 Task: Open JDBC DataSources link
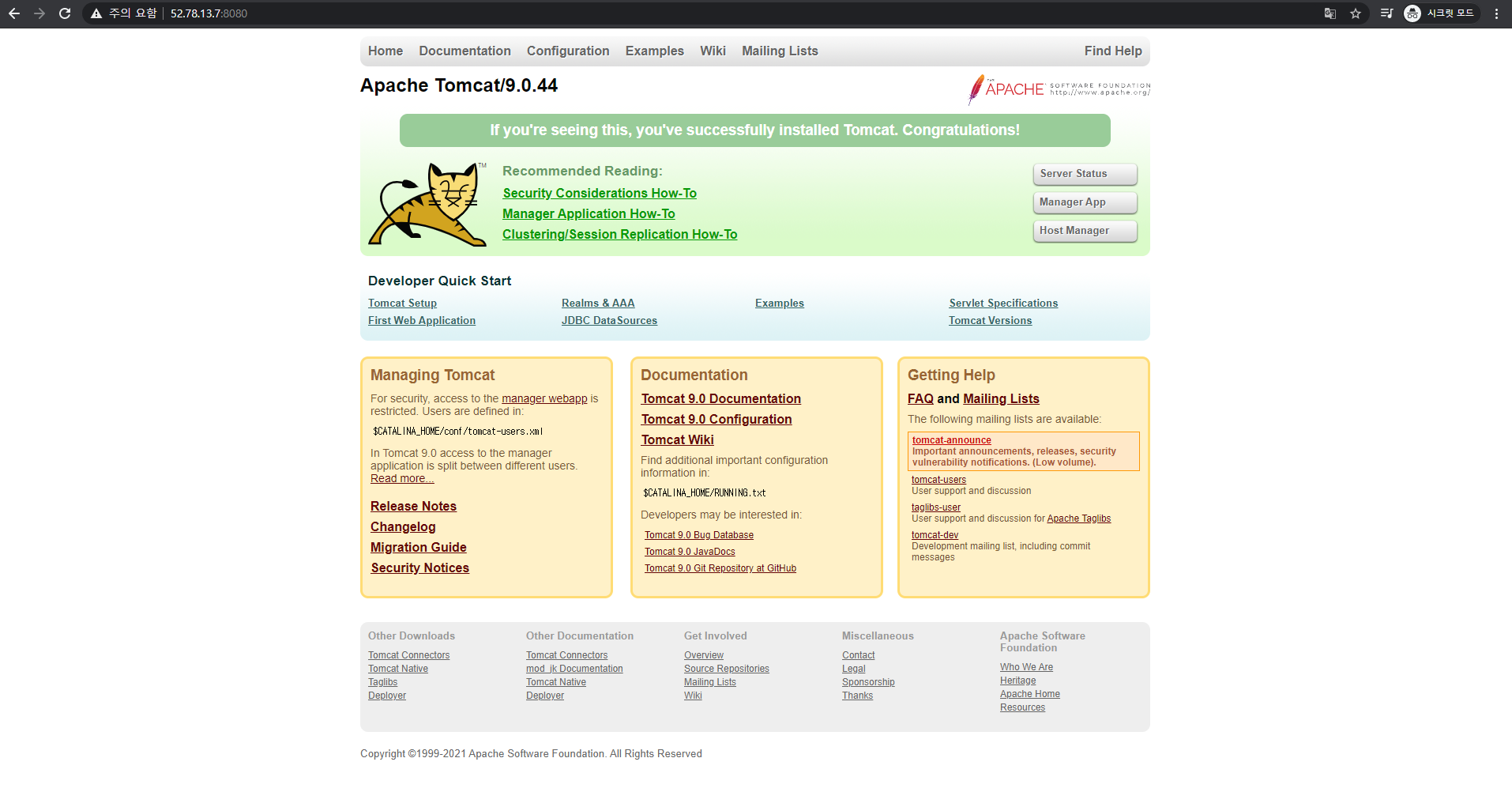tap(609, 320)
